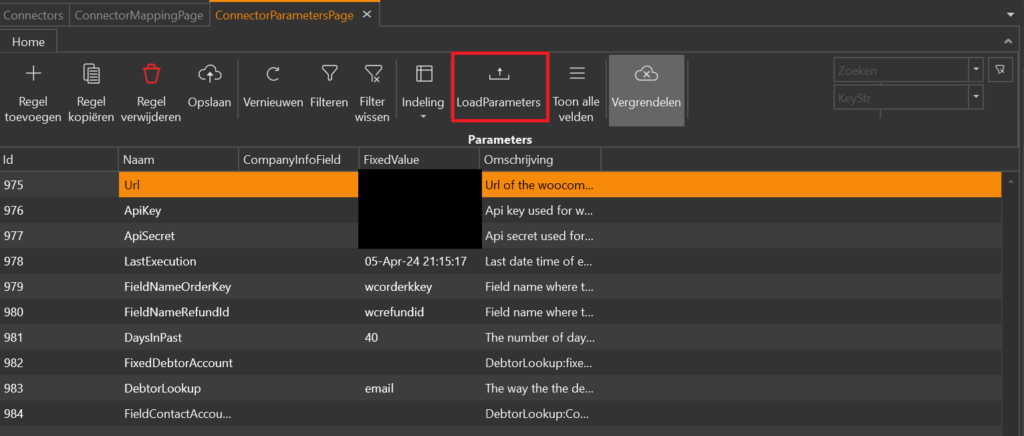Delete row with Regel verwijderen trash icon

point(151,74)
